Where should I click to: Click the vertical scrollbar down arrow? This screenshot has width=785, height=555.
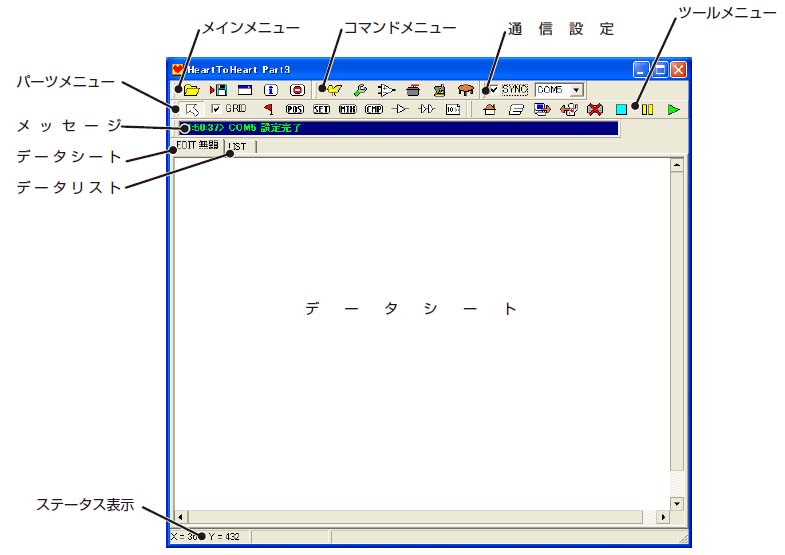click(677, 504)
